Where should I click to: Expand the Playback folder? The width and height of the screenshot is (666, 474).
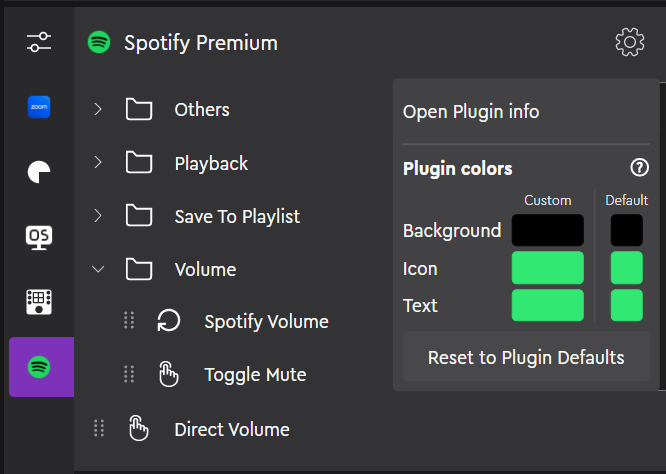[x=98, y=163]
